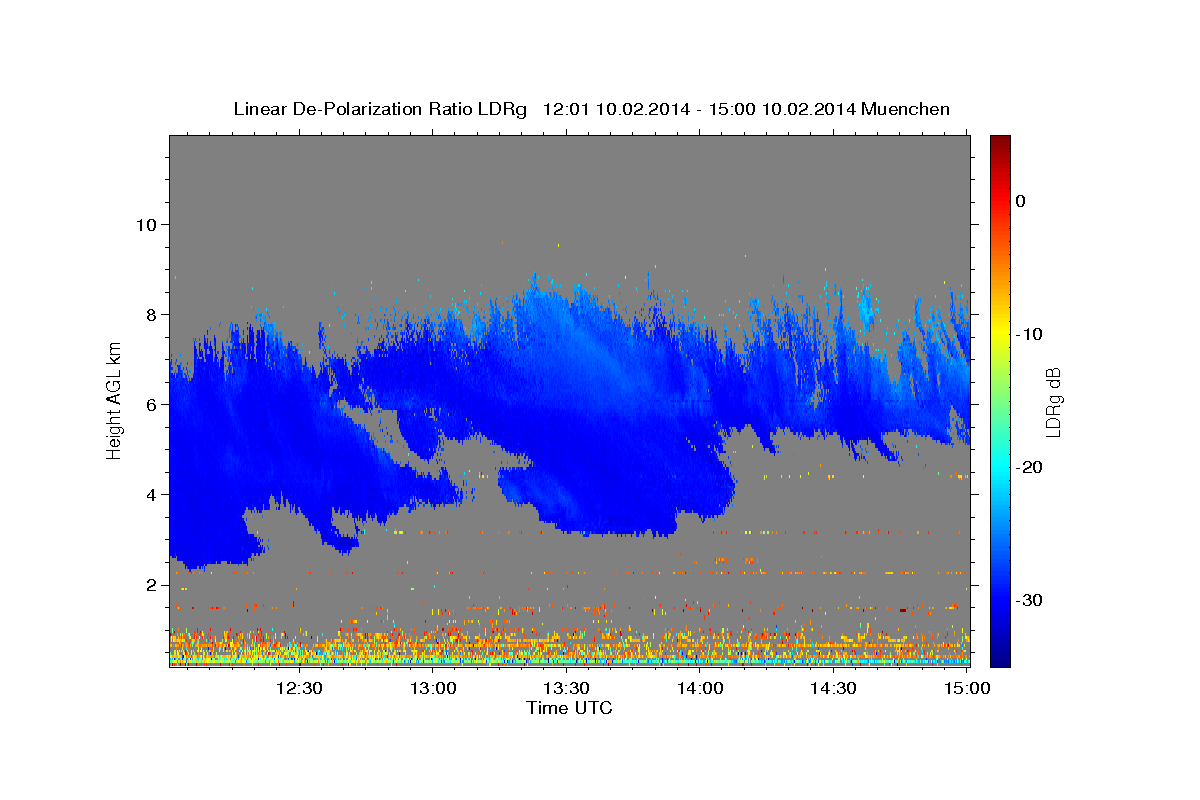Click the green section of the colorbar
1200x800 pixels.
(x=1000, y=402)
